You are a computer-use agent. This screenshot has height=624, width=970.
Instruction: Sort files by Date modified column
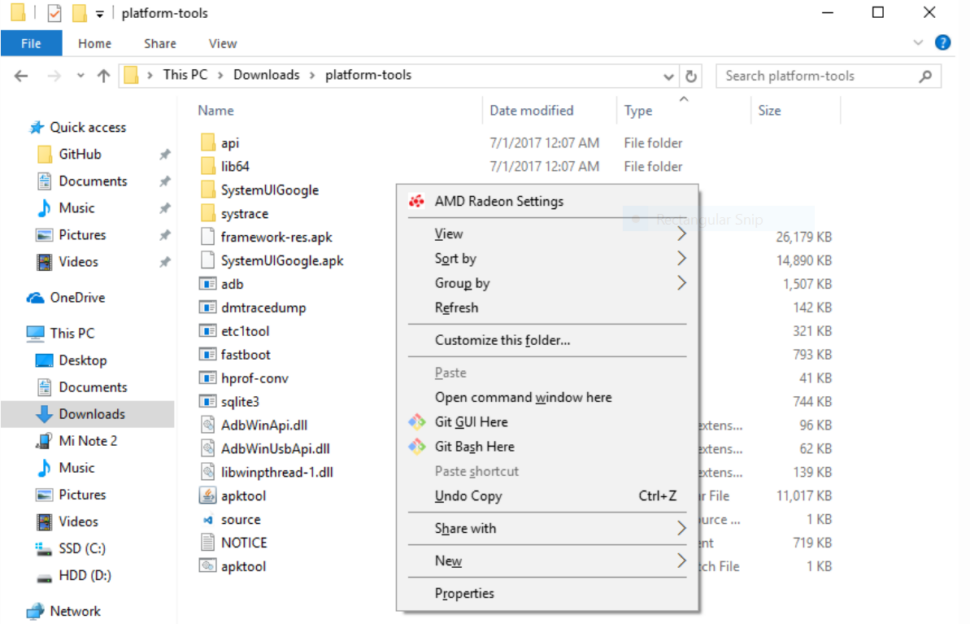point(531,111)
